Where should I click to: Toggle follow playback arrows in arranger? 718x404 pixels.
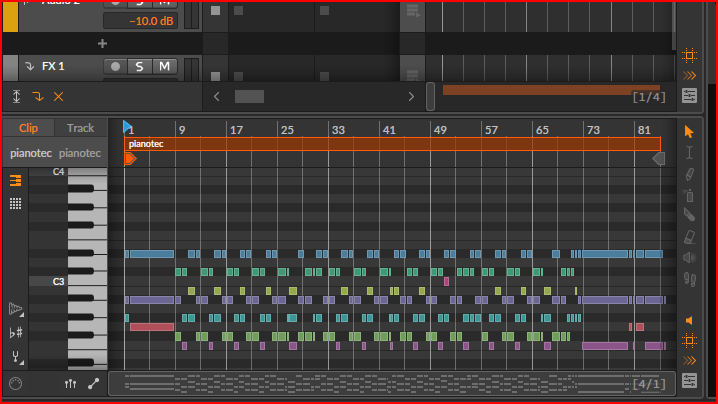pos(689,75)
